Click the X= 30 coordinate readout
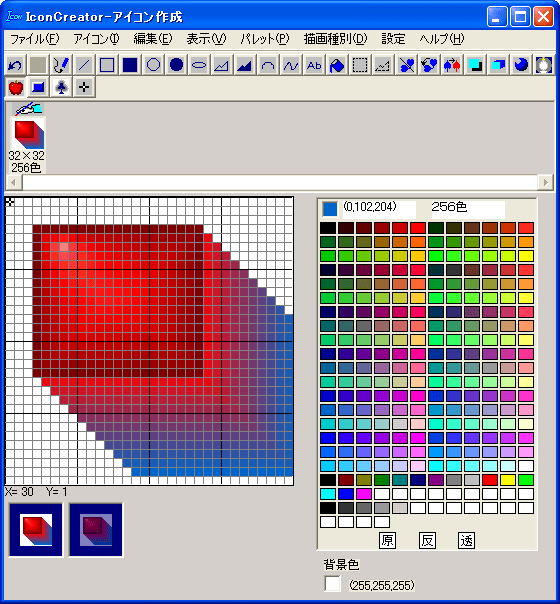 point(19,492)
